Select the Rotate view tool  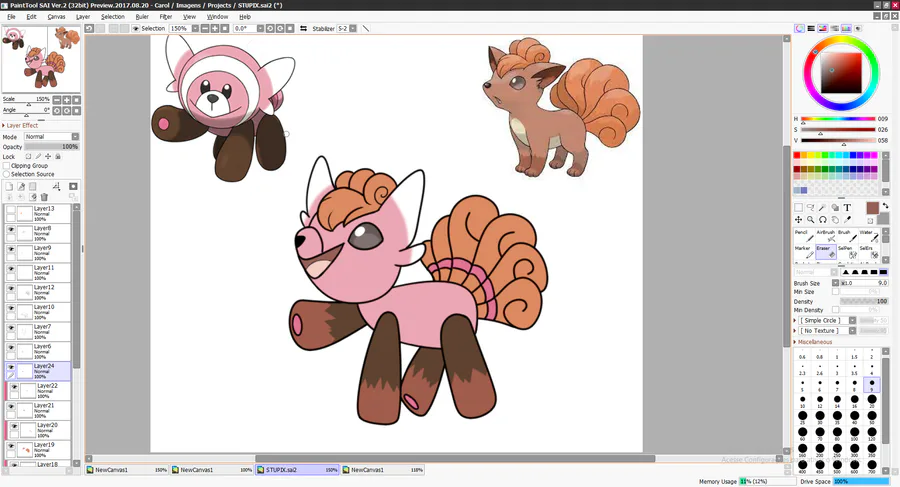pos(823,219)
